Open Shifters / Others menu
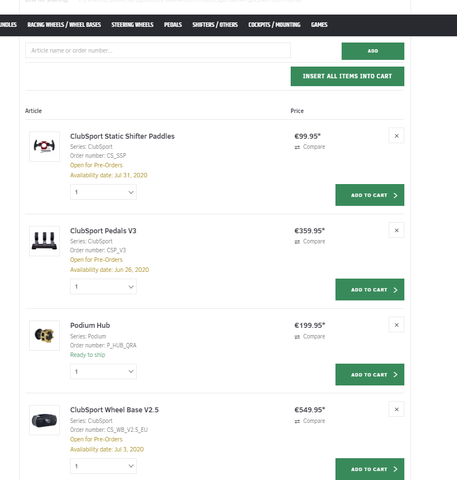The width and height of the screenshot is (457, 480). [215, 25]
